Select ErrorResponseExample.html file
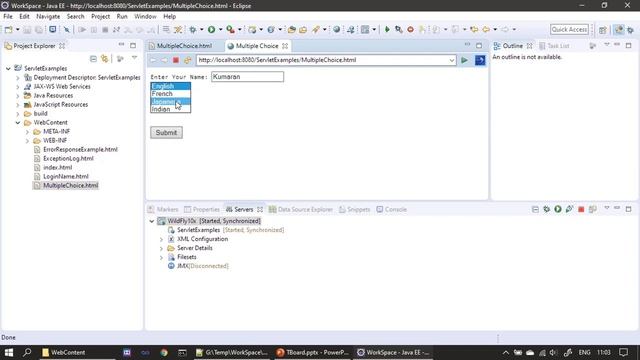 click(x=80, y=150)
